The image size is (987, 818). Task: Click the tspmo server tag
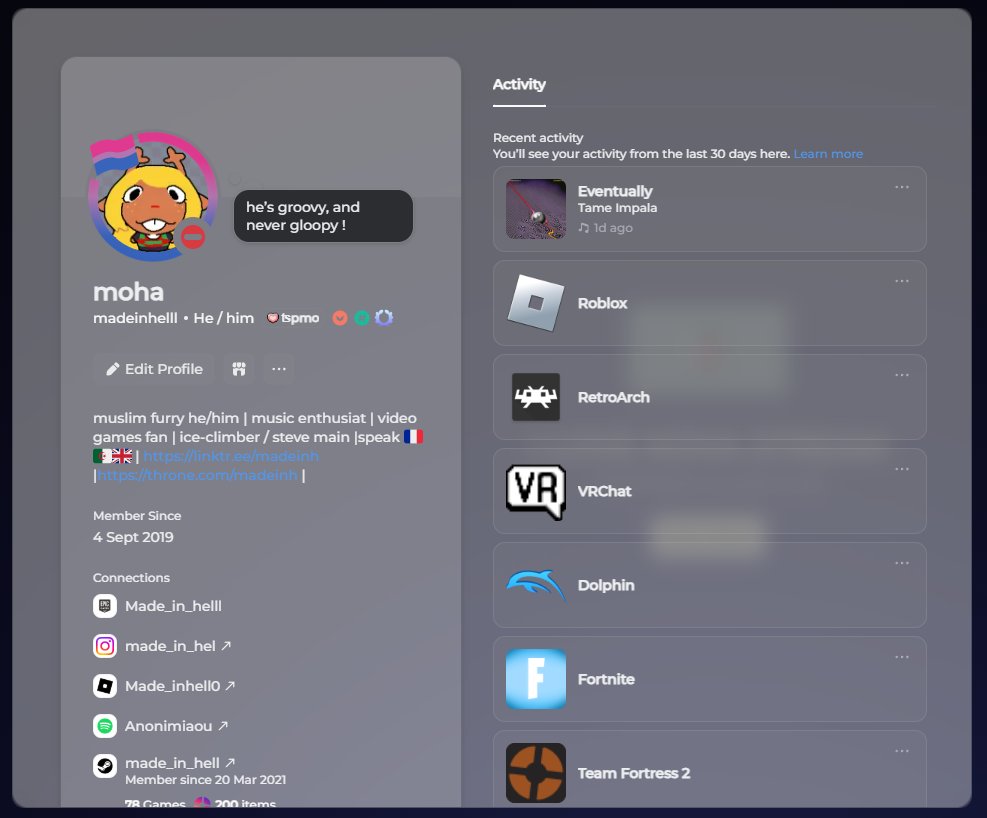point(293,318)
